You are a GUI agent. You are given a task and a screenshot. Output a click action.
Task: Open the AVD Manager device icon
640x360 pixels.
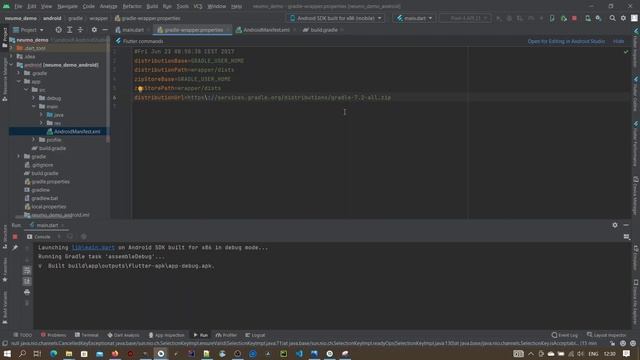[588, 18]
